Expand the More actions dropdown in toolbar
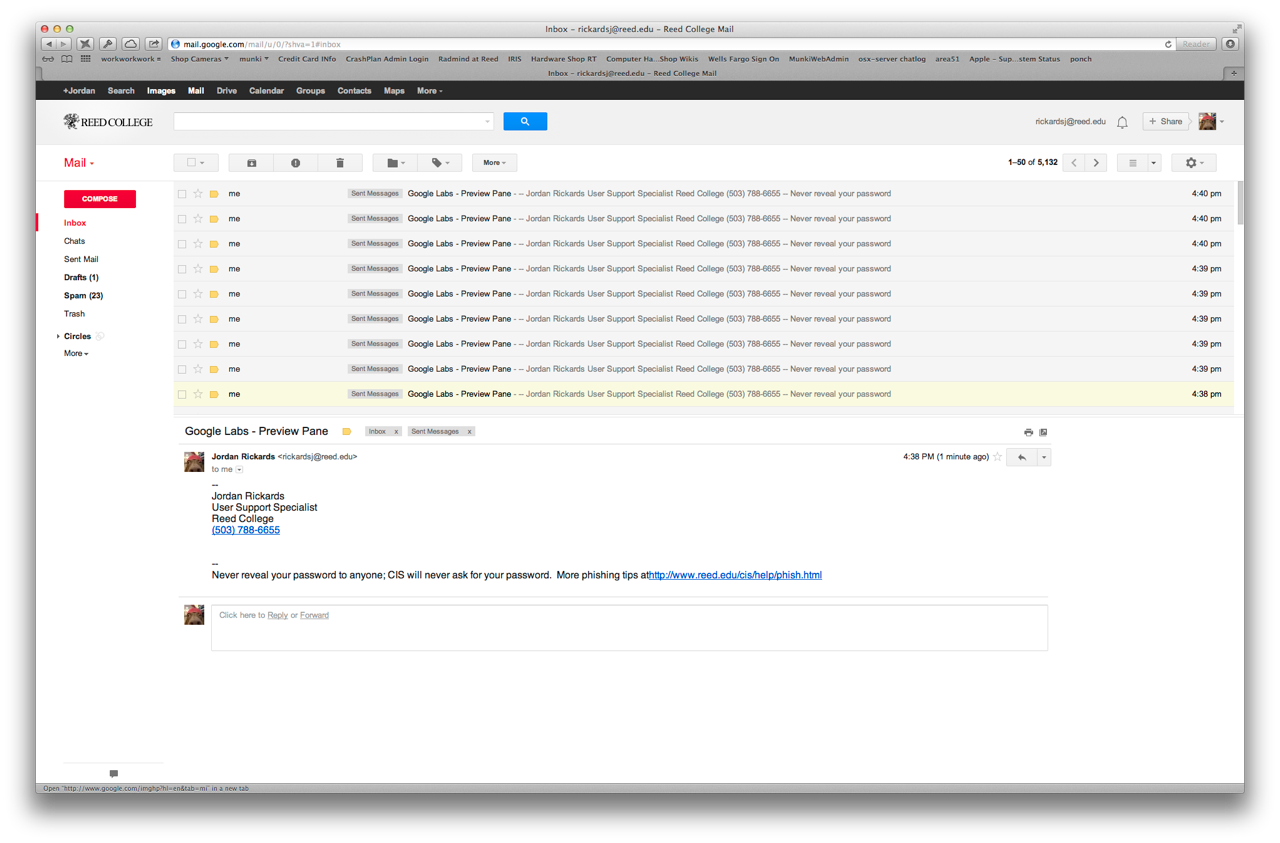This screenshot has width=1280, height=843. coord(494,163)
